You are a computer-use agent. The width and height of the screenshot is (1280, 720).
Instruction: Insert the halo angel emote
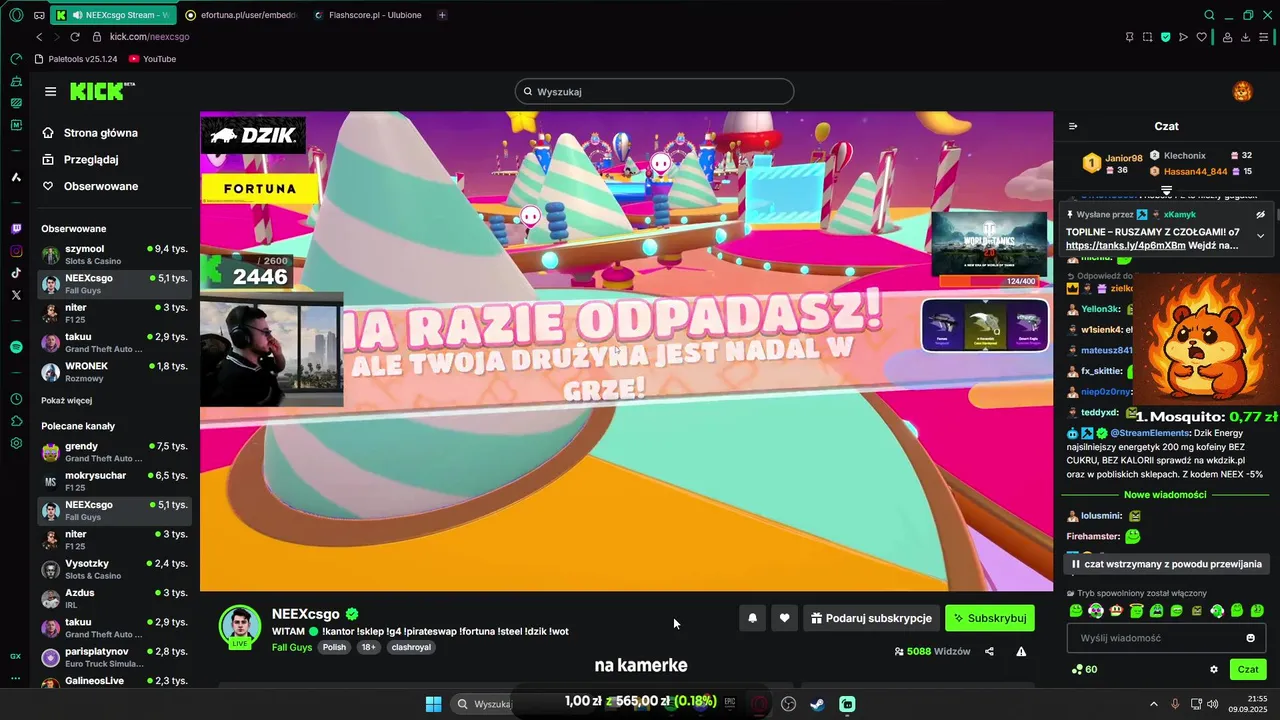tap(1136, 610)
